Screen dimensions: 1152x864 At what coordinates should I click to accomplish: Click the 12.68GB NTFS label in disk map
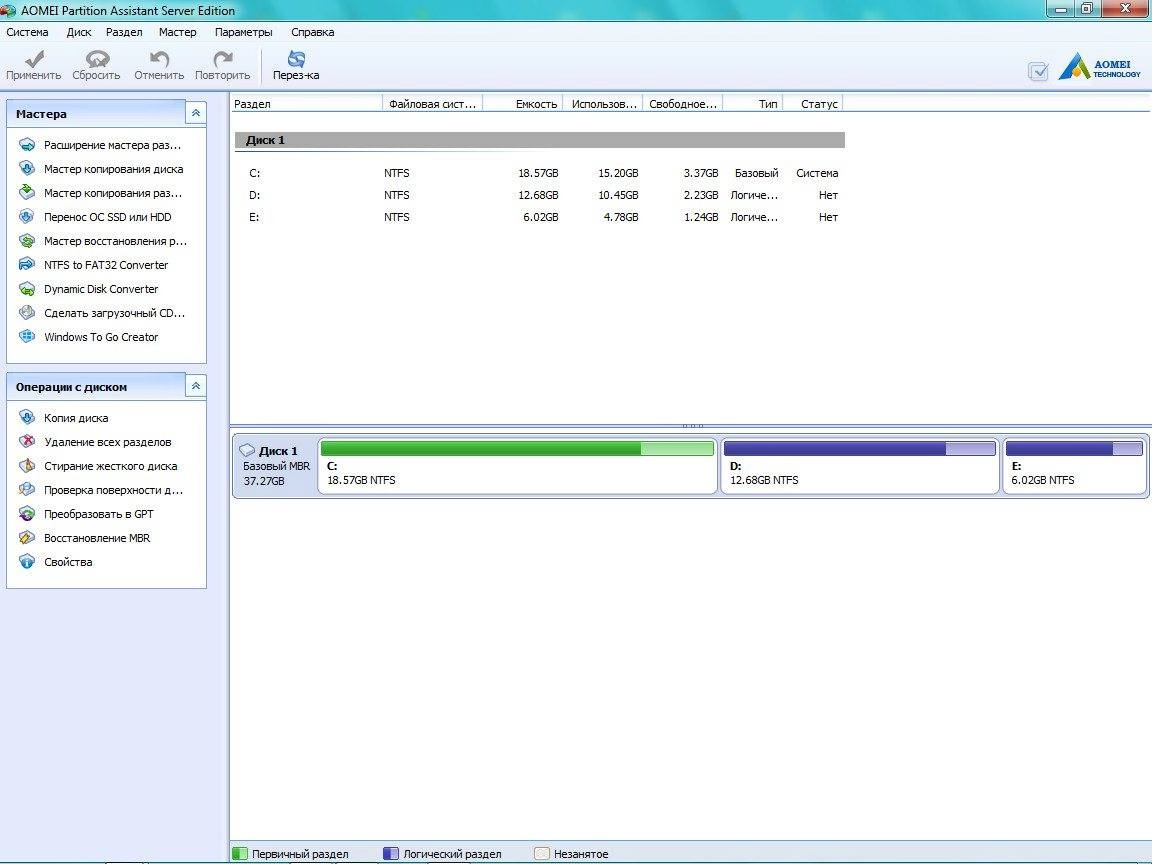(x=764, y=480)
